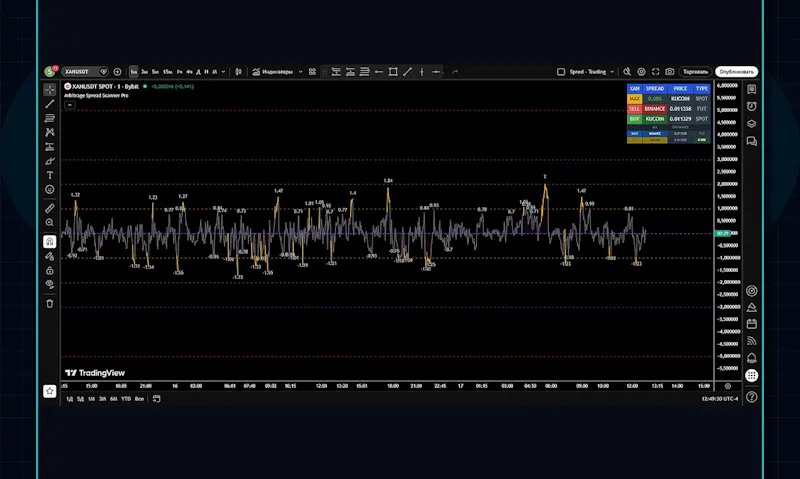Click the remove objects trash icon
The image size is (800, 479).
point(49,304)
